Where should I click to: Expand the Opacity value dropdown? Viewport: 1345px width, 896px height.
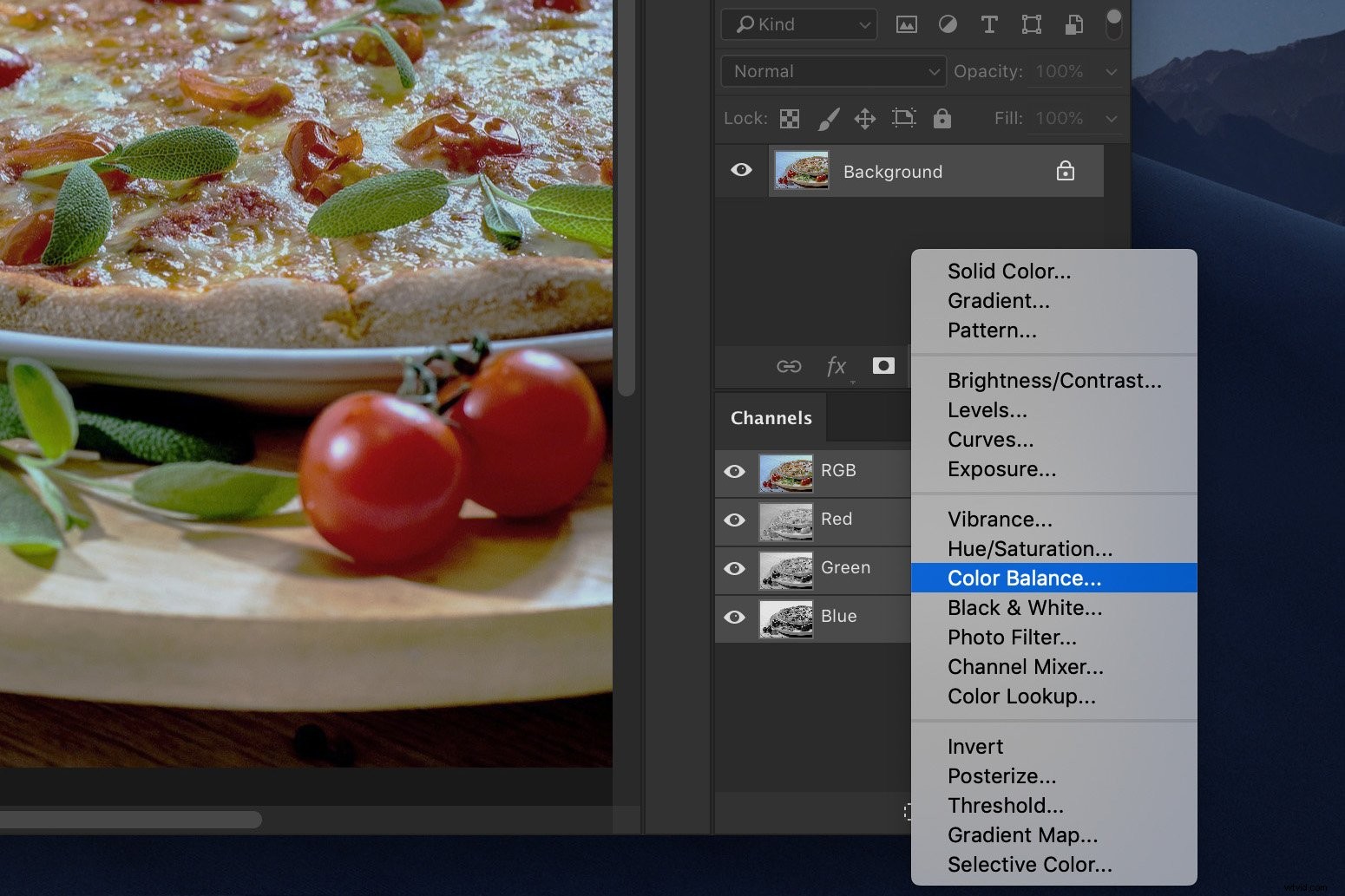[x=1112, y=71]
